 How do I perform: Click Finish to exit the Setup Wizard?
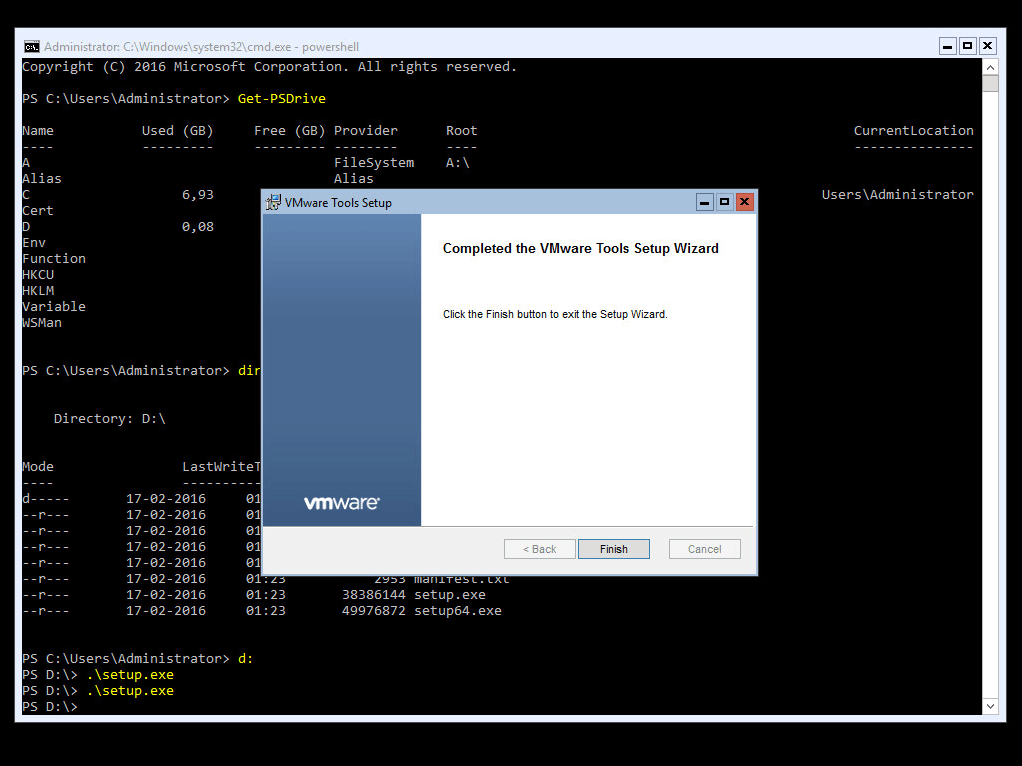pyautogui.click(x=613, y=549)
